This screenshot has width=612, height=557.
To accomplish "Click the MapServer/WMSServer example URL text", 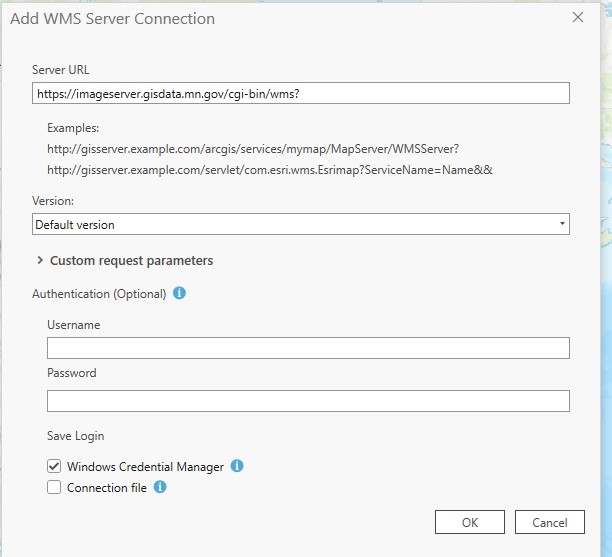I will click(253, 149).
